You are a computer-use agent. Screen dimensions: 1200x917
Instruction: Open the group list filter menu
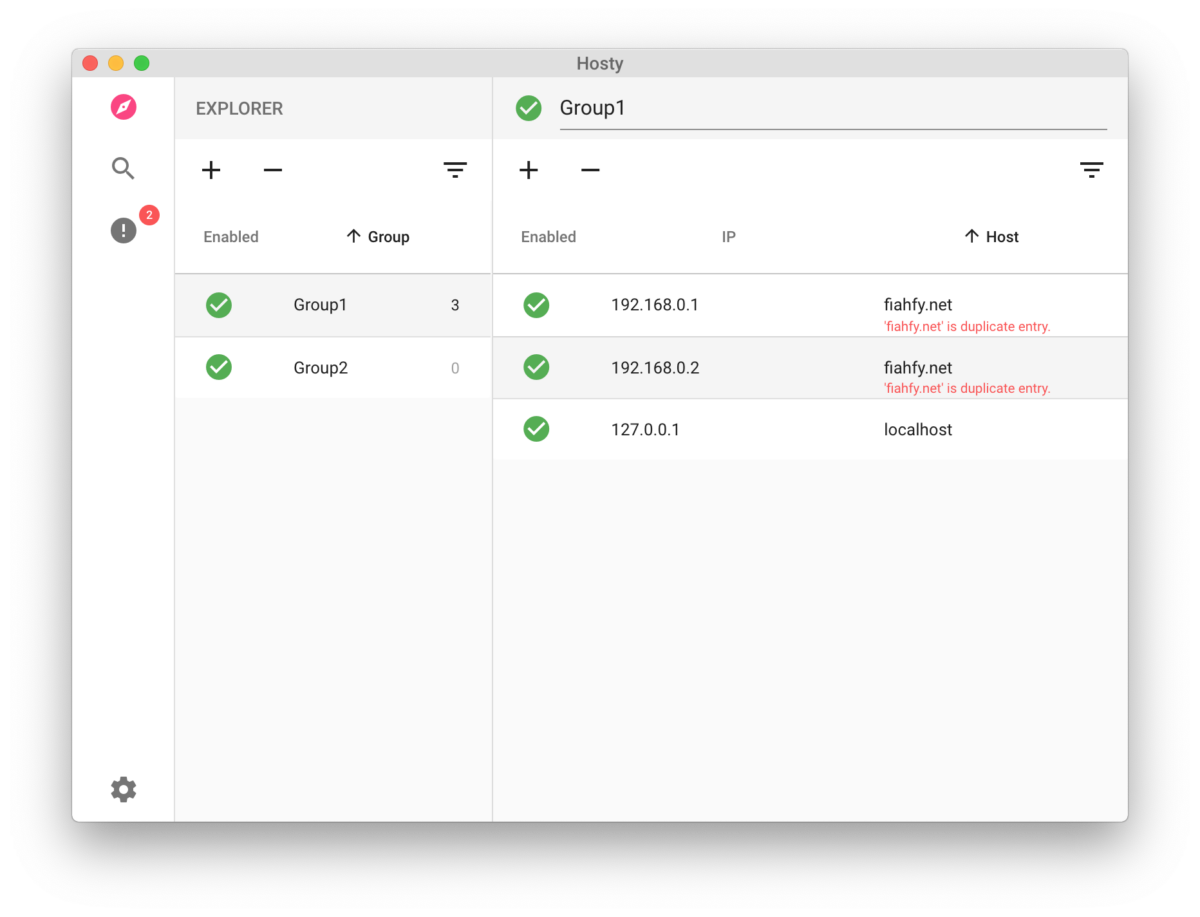(455, 170)
